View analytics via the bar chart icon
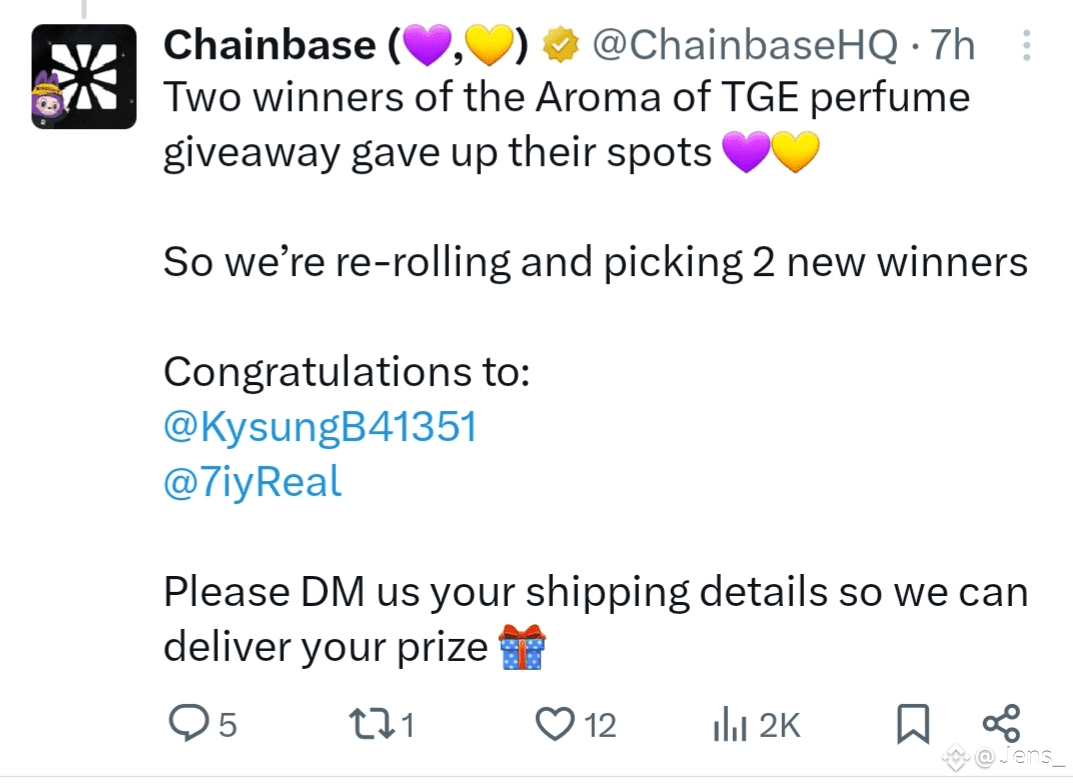This screenshot has height=783, width=1073. [x=729, y=724]
